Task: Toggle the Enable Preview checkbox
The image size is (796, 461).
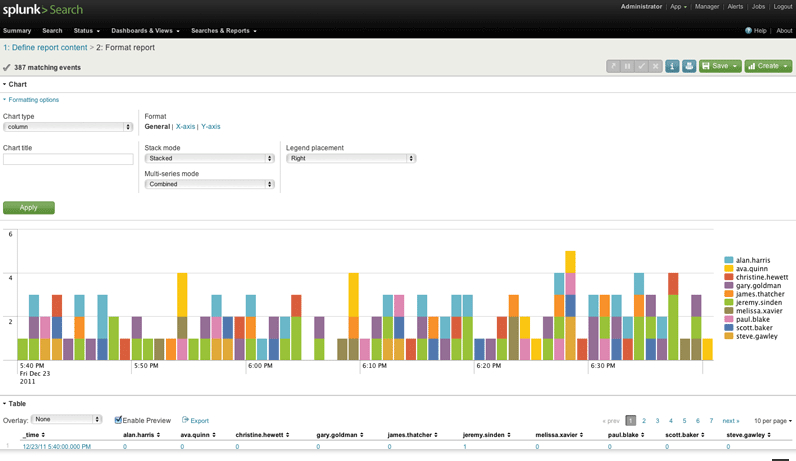Action: [x=119, y=420]
